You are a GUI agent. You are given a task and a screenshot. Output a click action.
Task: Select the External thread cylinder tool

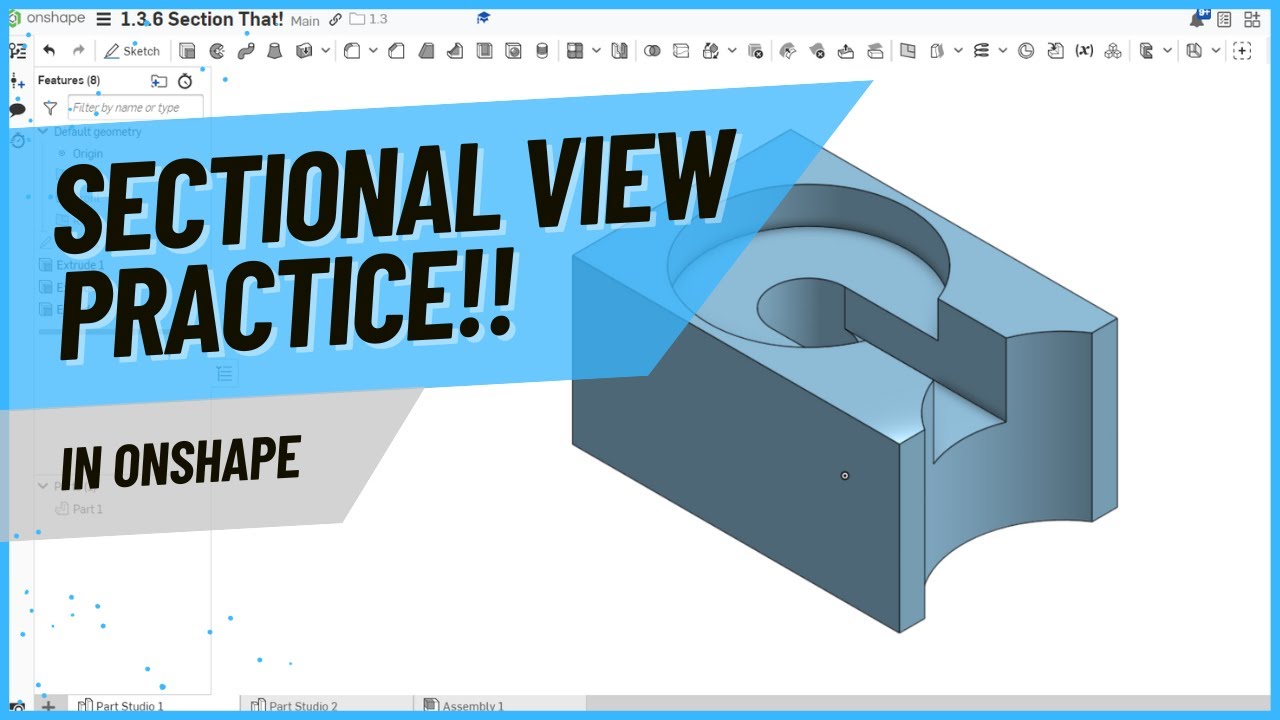[542, 51]
